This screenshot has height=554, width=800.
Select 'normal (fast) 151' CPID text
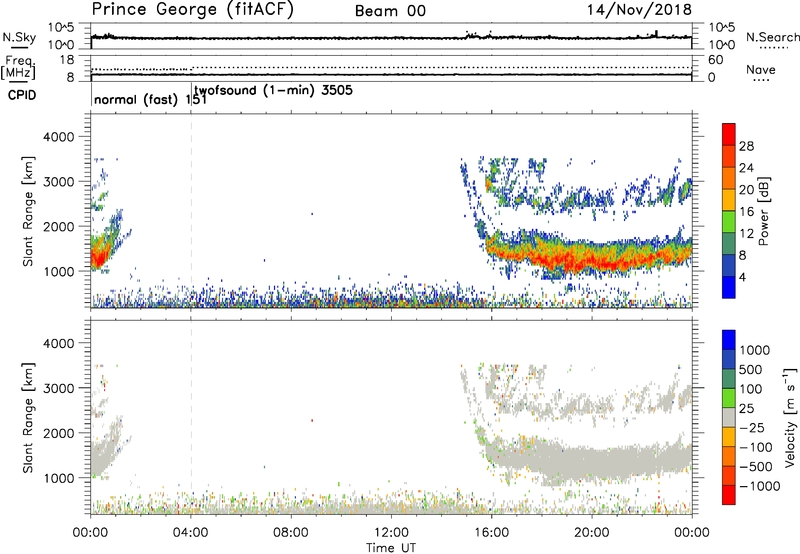151,99
